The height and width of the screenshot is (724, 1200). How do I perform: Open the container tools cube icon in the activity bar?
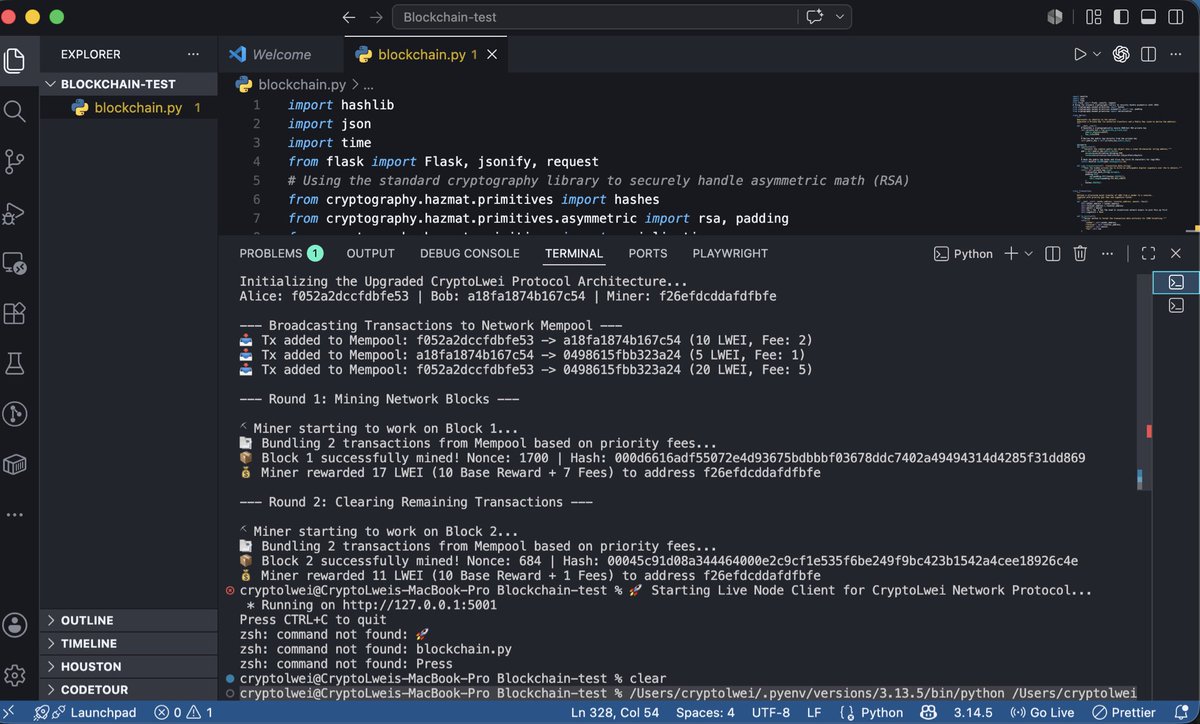coord(15,464)
